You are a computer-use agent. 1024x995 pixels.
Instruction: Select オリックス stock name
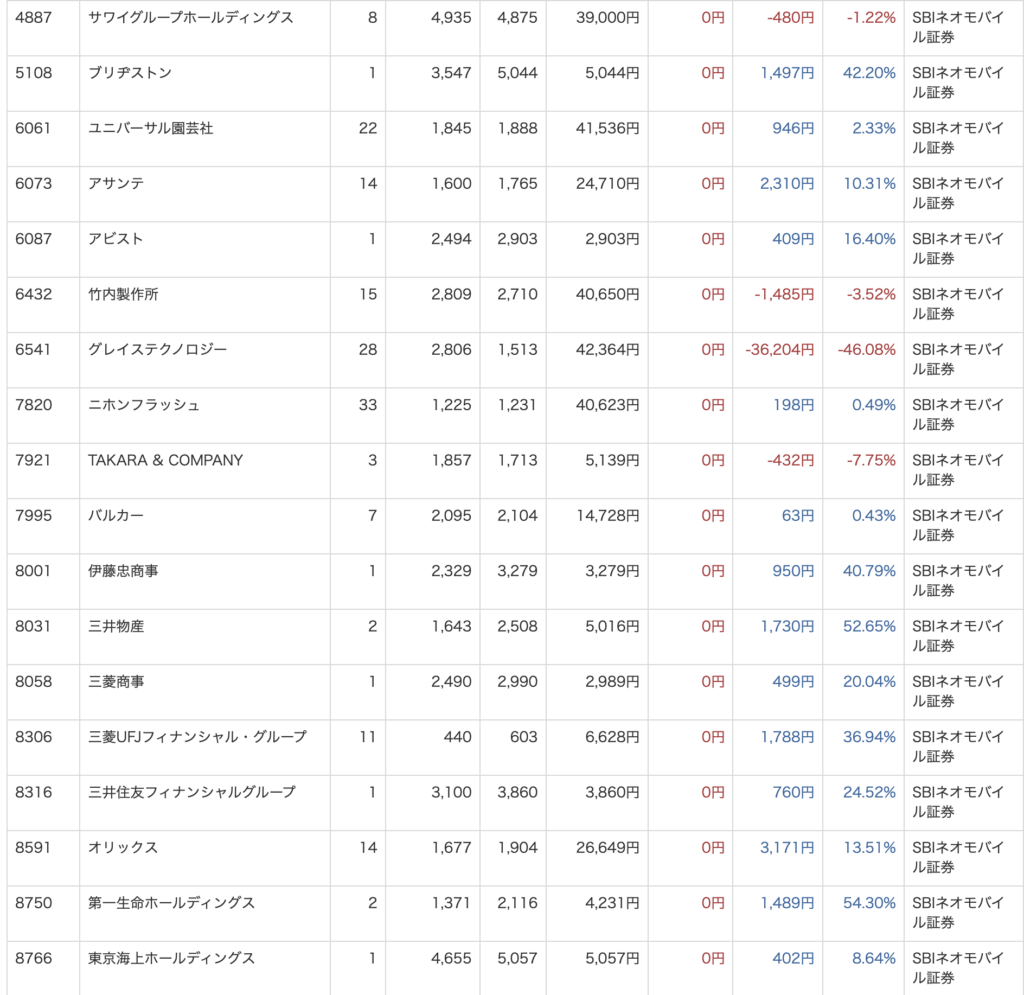click(x=123, y=847)
